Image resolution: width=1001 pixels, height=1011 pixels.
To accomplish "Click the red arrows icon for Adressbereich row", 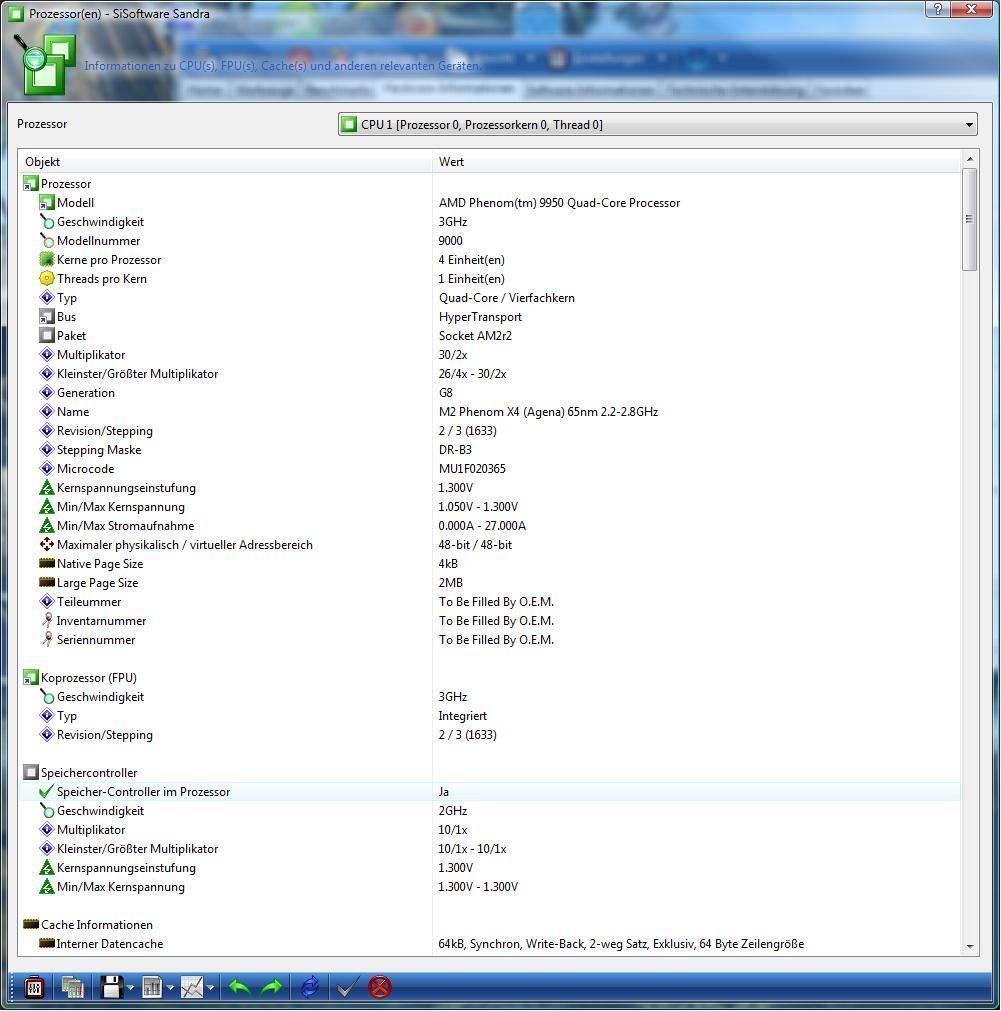I will coord(46,544).
